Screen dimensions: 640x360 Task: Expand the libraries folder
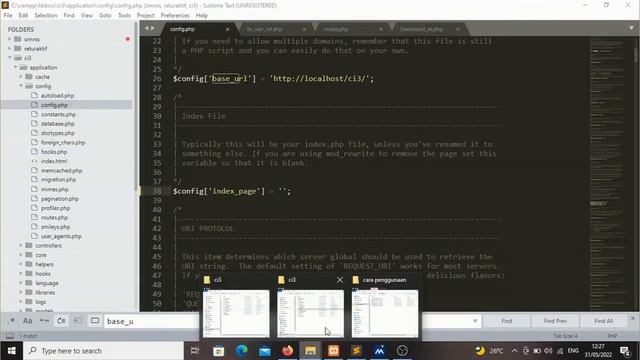[x=21, y=292]
